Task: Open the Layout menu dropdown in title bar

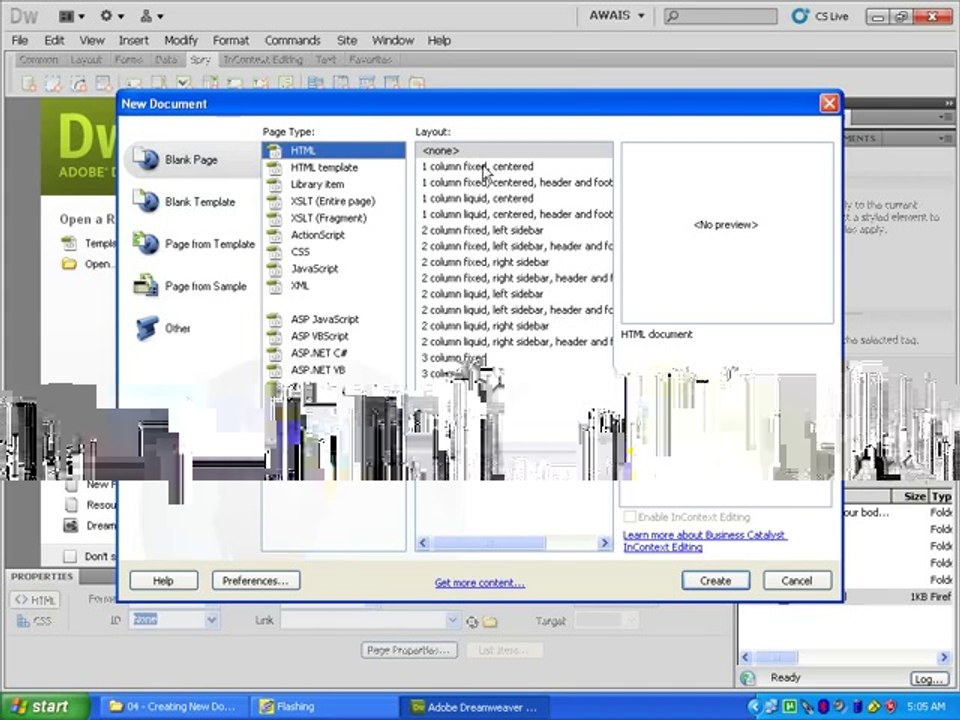Action: click(72, 17)
